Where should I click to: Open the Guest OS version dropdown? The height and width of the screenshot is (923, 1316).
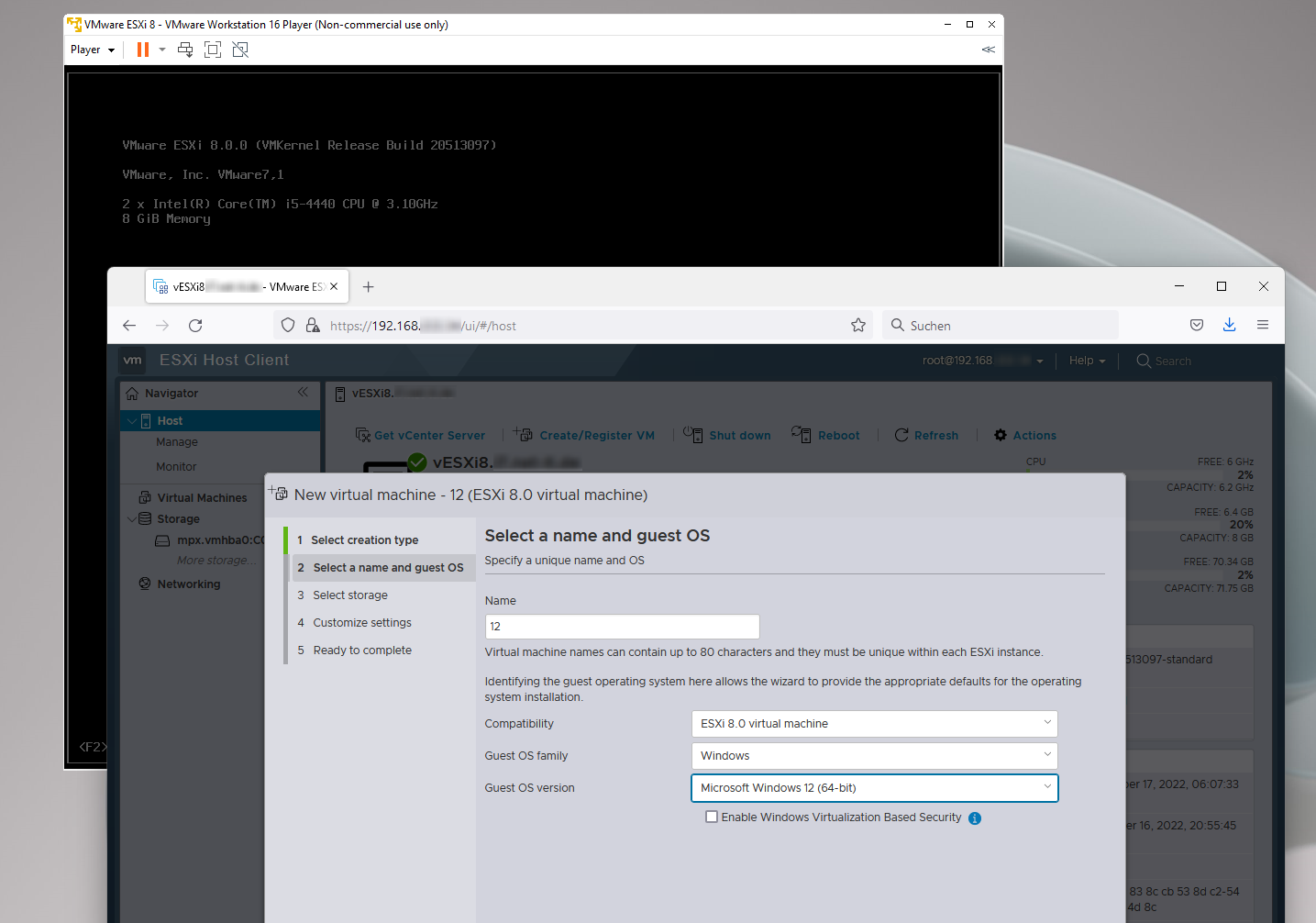(874, 788)
